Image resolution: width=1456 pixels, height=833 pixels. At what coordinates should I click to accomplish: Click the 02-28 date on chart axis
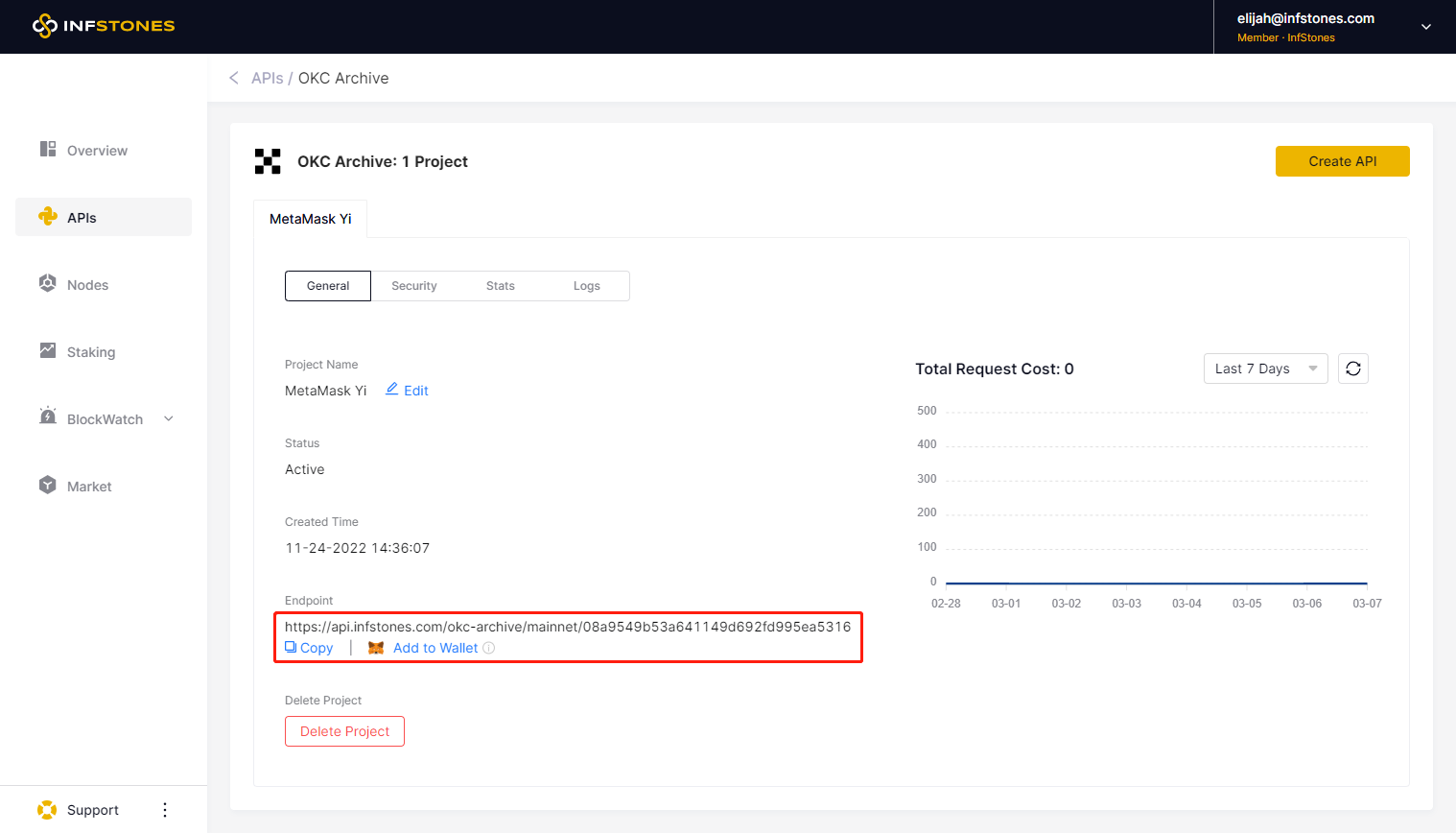click(946, 604)
